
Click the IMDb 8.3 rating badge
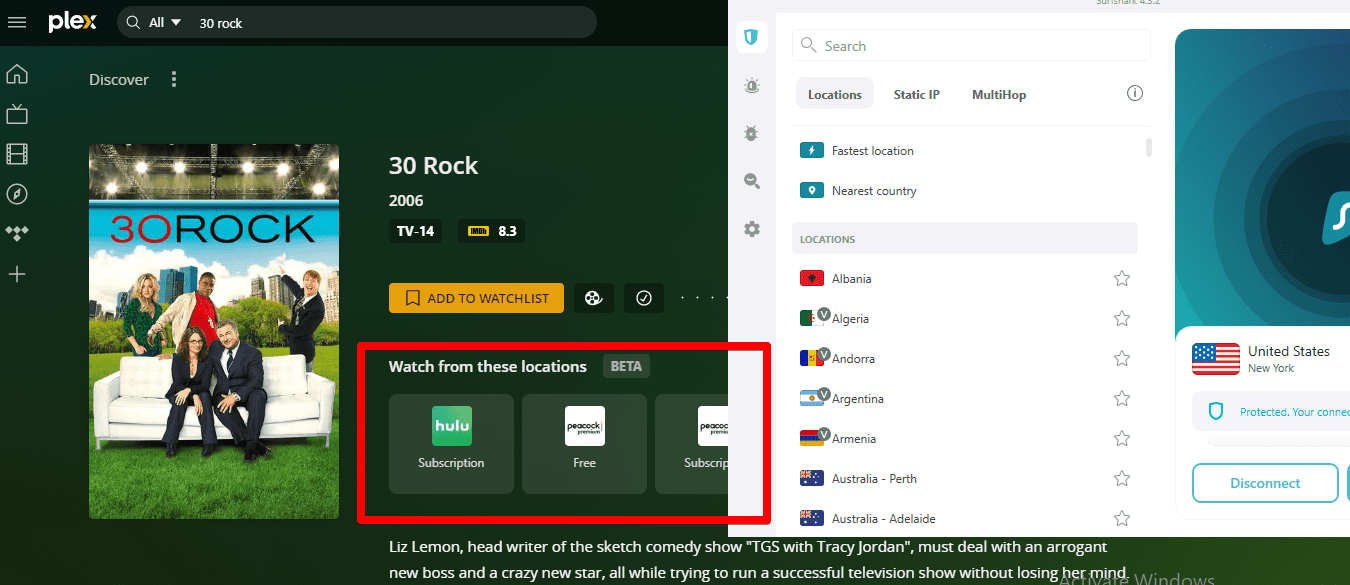[492, 231]
